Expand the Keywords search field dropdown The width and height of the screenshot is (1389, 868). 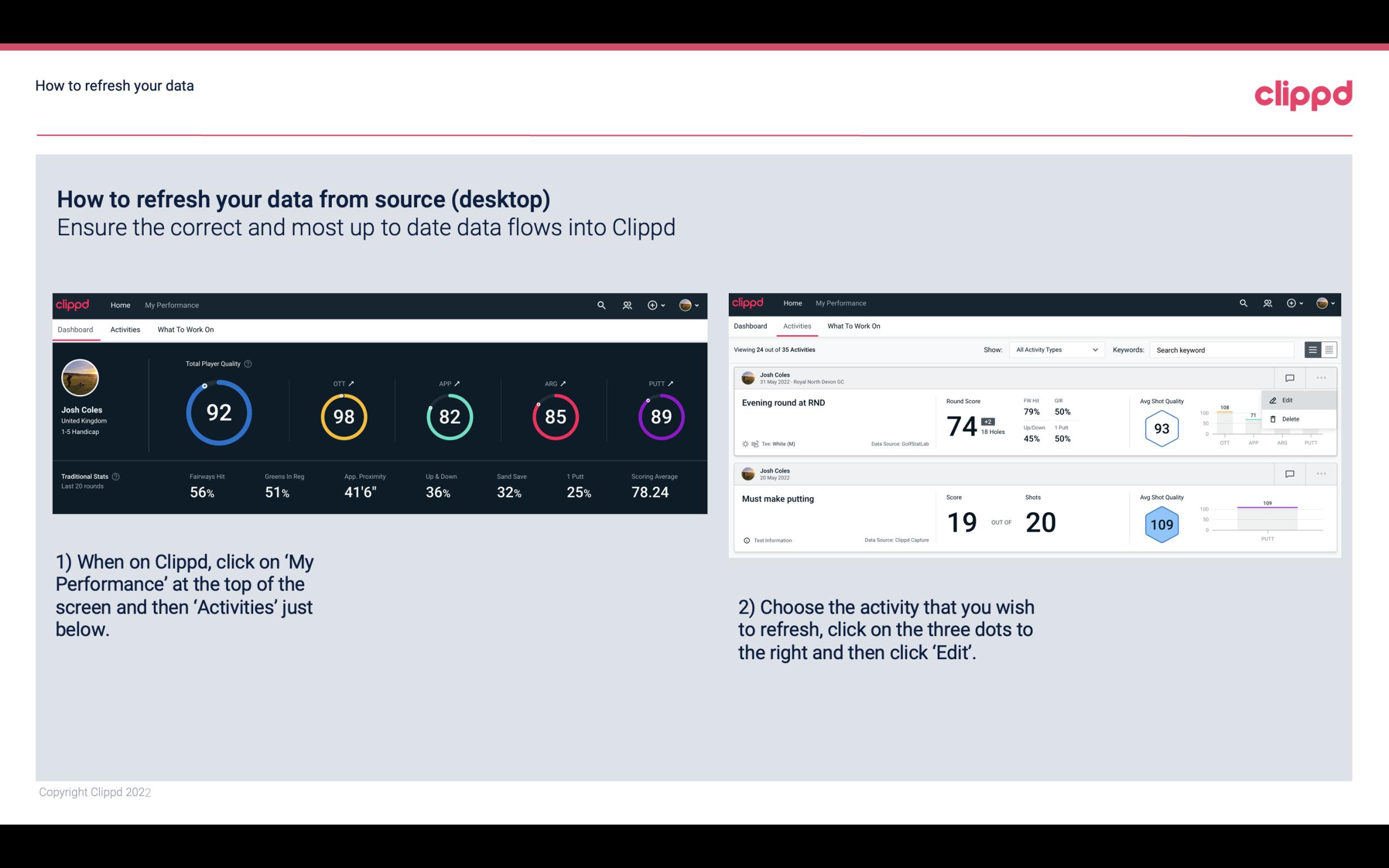coord(1225,350)
